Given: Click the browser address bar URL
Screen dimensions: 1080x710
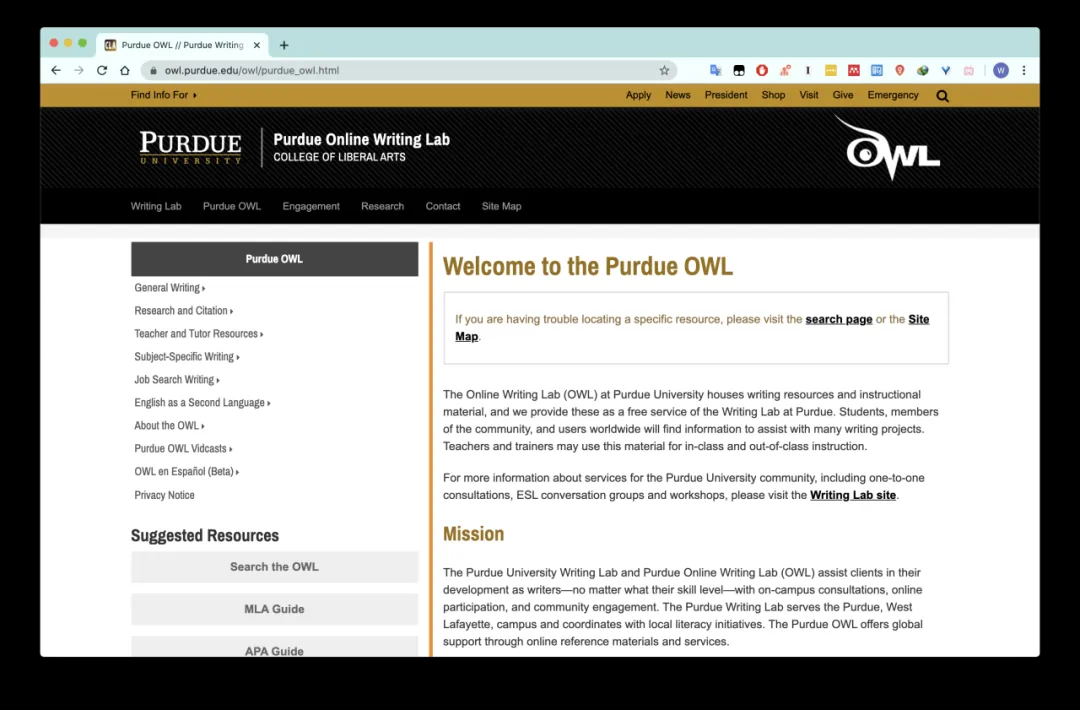Looking at the screenshot, I should point(251,70).
